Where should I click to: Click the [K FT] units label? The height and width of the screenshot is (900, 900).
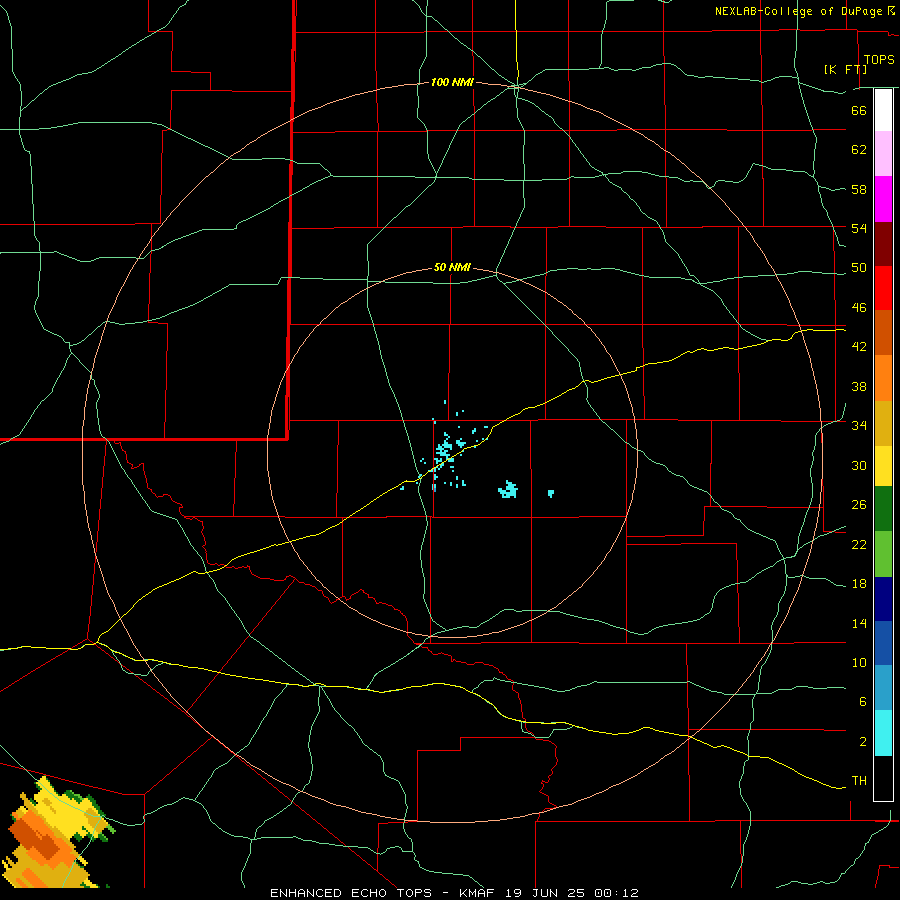845,69
